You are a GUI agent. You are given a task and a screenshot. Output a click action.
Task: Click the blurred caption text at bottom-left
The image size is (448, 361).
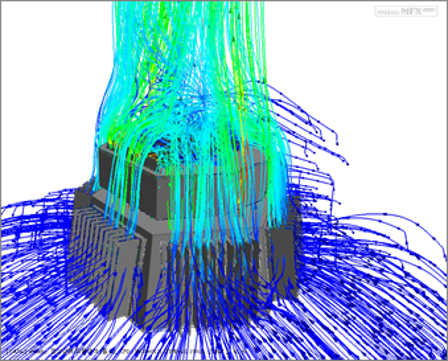(x=127, y=351)
